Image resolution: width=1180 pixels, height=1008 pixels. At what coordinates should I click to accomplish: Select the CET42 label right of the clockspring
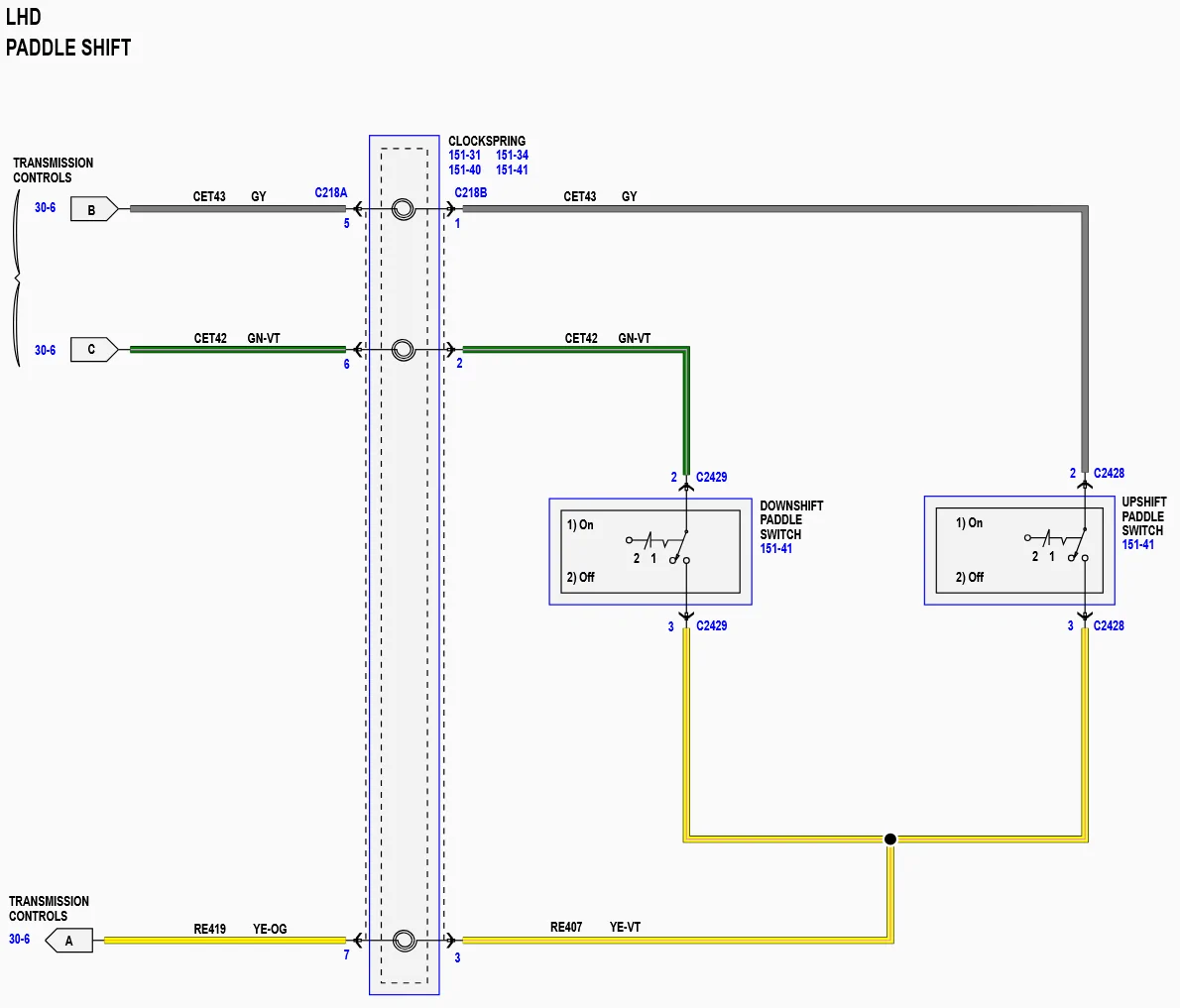coord(581,339)
